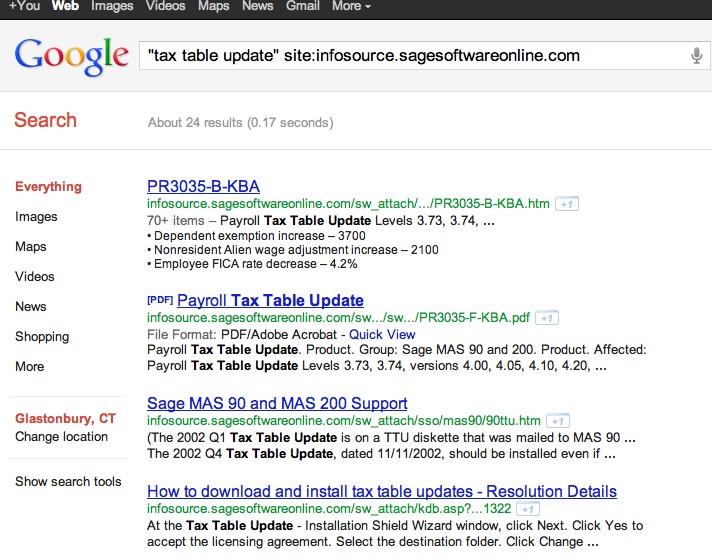Open News in the top bar
Image resolution: width=712 pixels, height=559 pixels.
257,6
